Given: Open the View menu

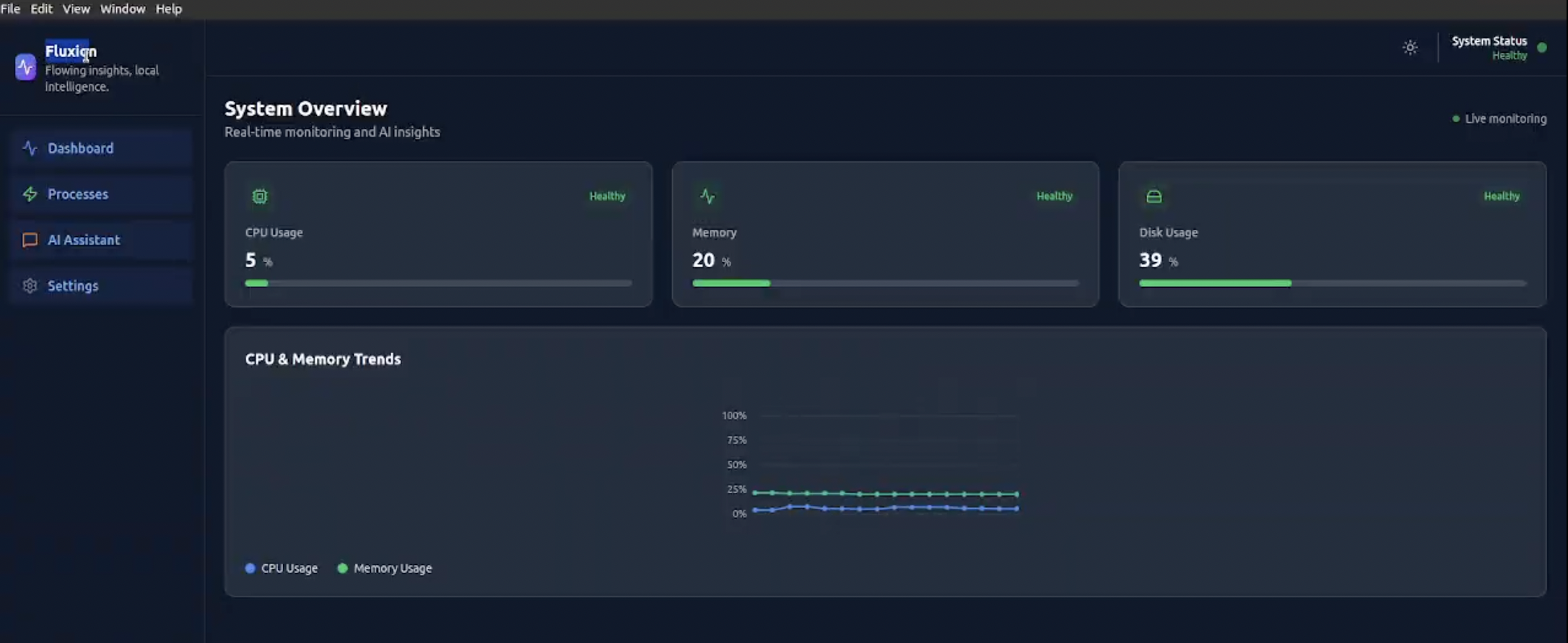Looking at the screenshot, I should click(76, 9).
